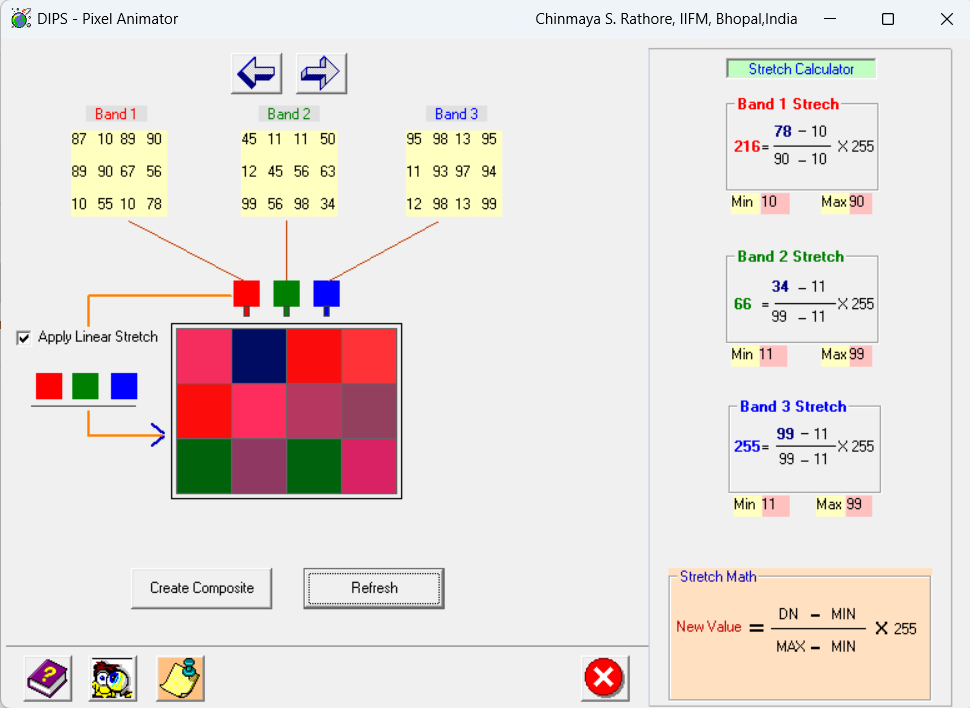
Task: Select the green channel swatch above composite
Action: coord(286,293)
